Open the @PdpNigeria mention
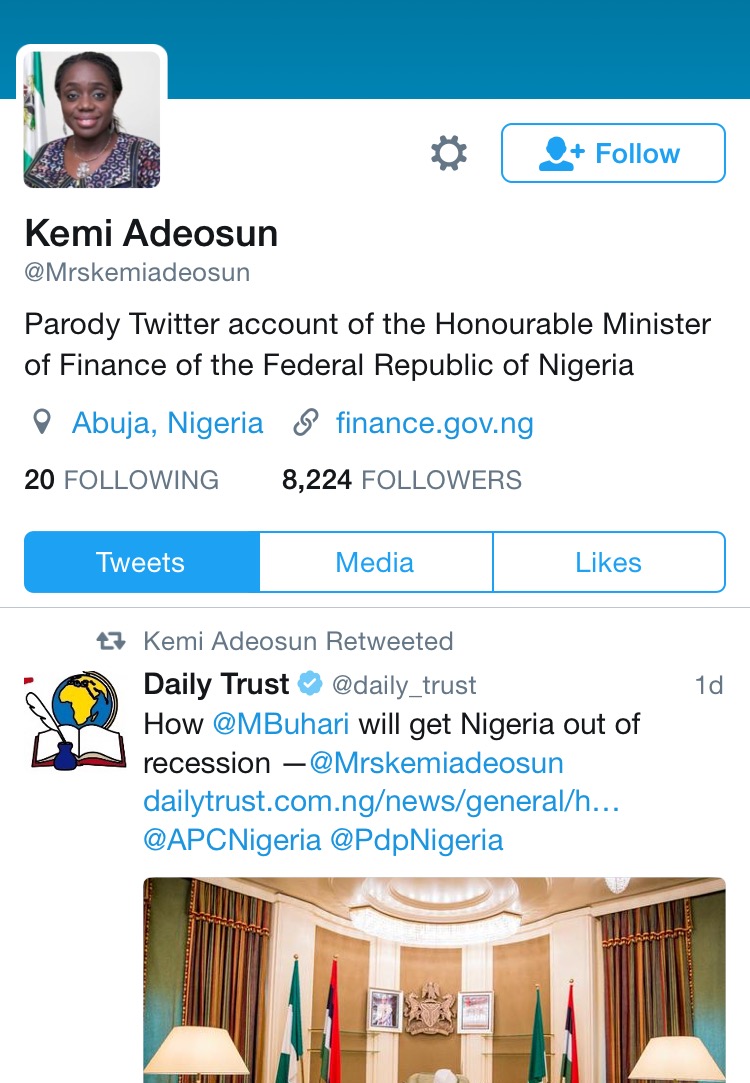The image size is (750, 1083). click(x=416, y=839)
